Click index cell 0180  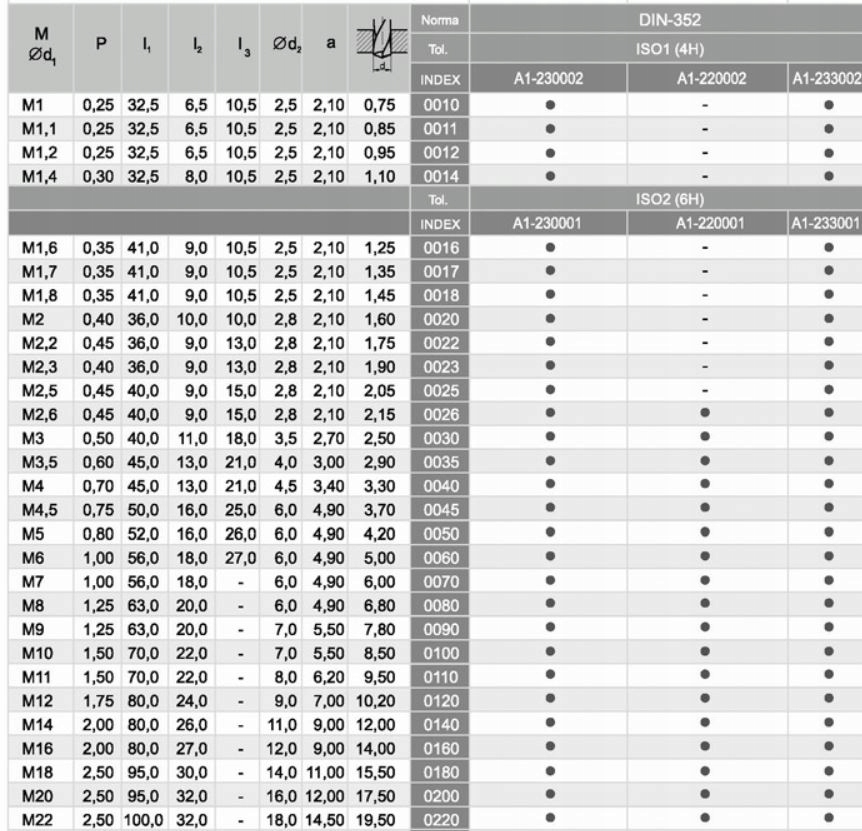tap(440, 772)
